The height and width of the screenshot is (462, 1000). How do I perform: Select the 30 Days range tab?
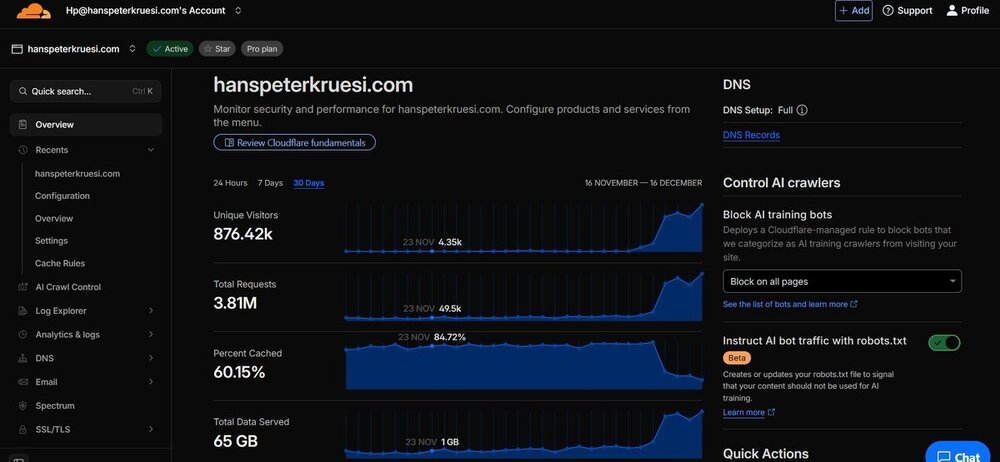(309, 183)
